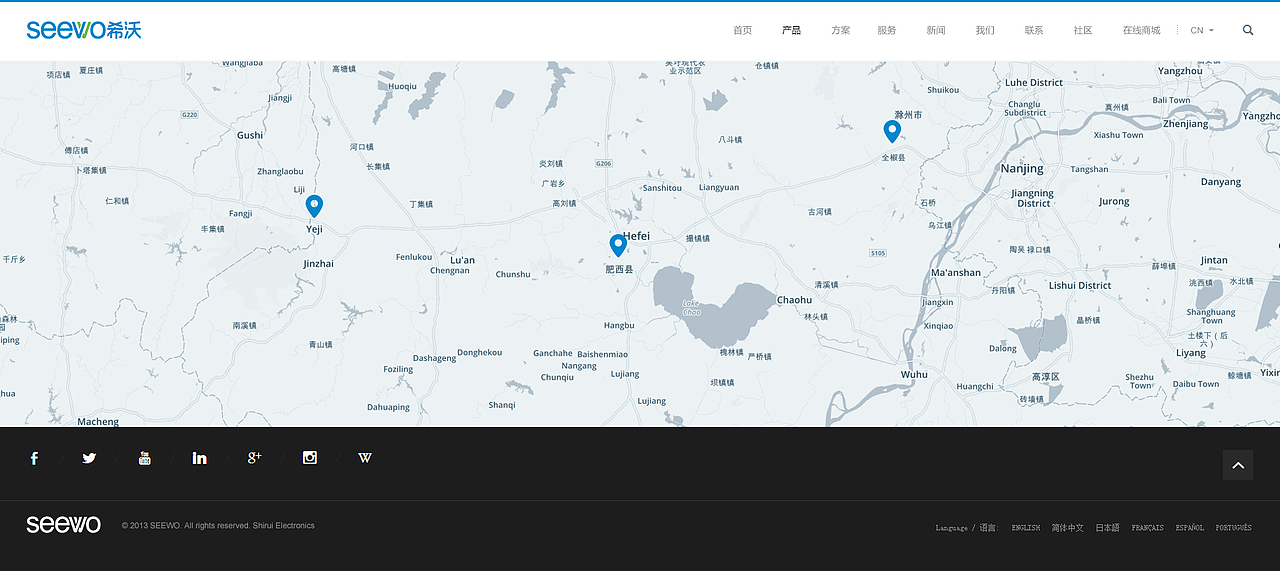Image resolution: width=1280 pixels, height=571 pixels.
Task: Open the 在线商城 menu item
Action: [x=1141, y=30]
